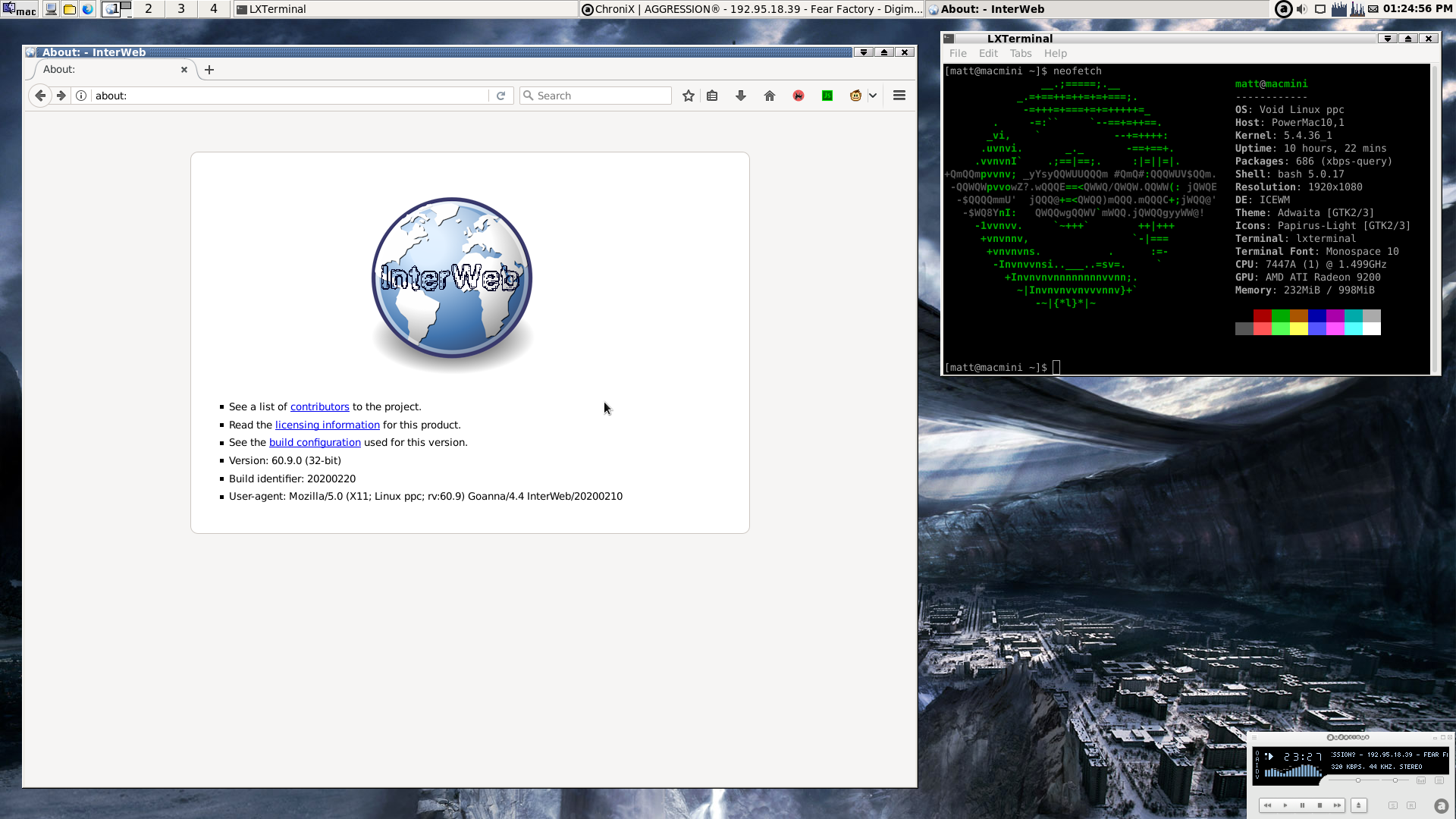Go to the home page via house icon

(x=770, y=96)
